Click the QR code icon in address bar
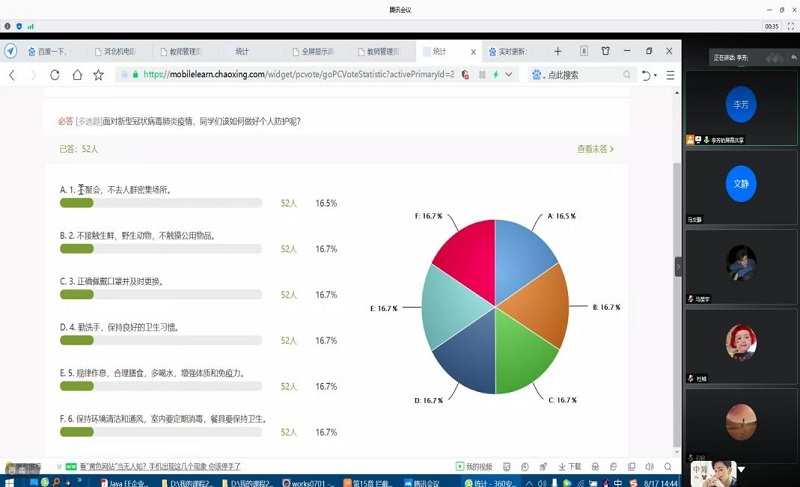 (x=482, y=74)
